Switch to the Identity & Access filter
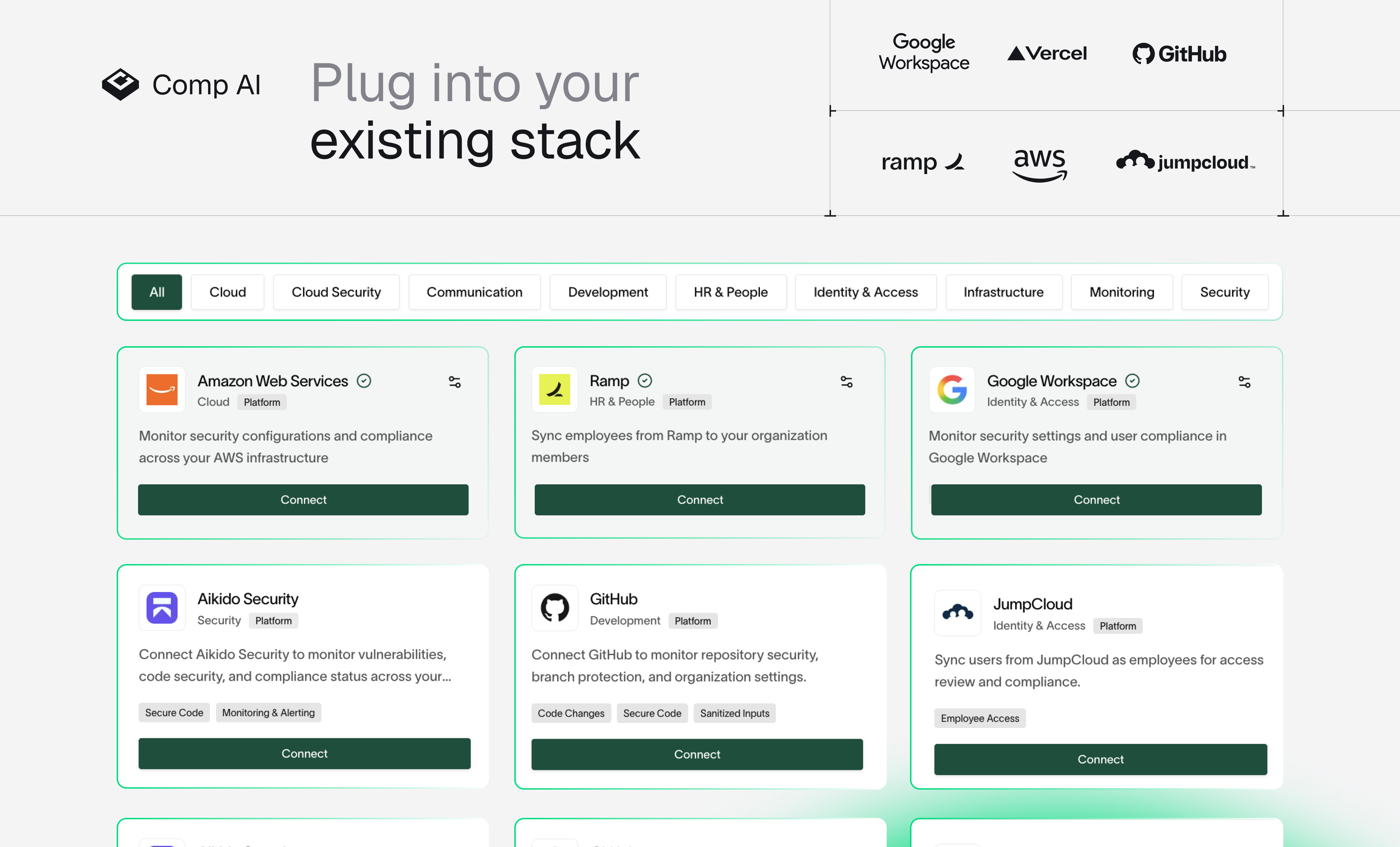The image size is (1400, 847). click(x=865, y=292)
